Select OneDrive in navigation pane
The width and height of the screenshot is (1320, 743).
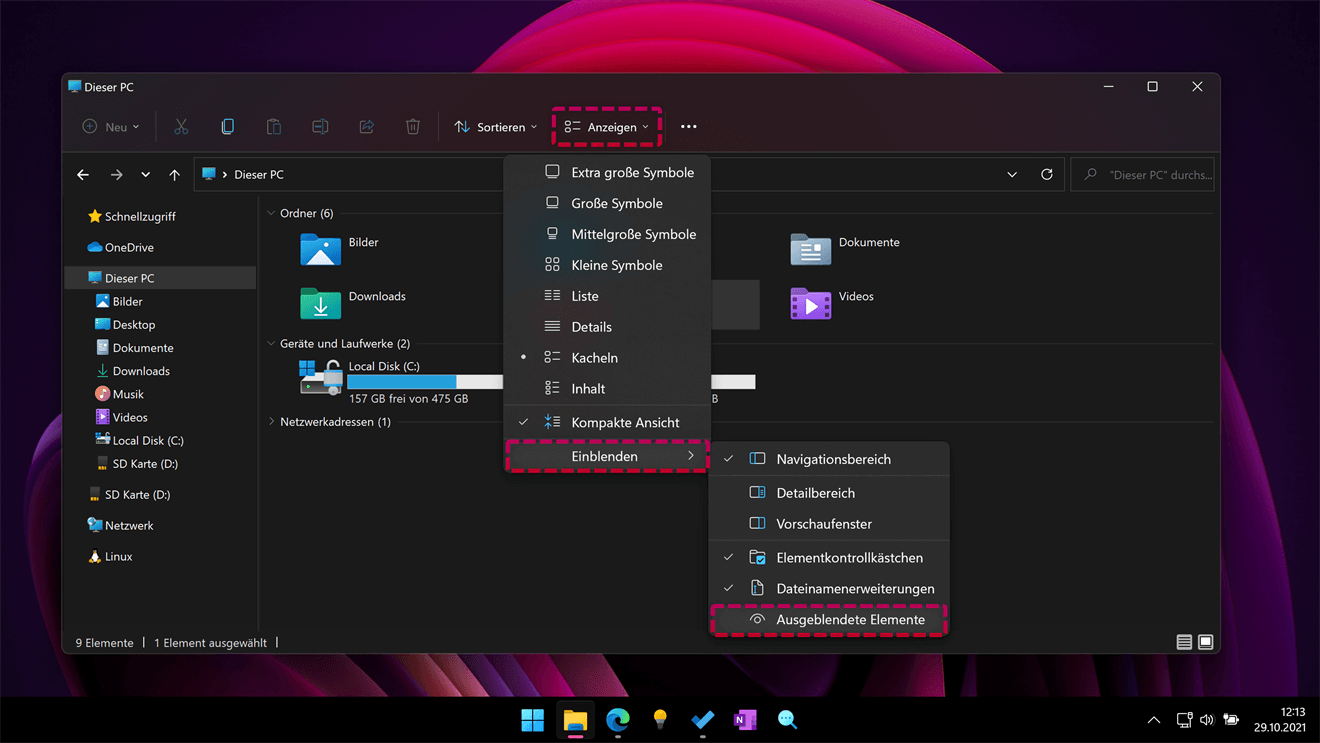click(128, 247)
